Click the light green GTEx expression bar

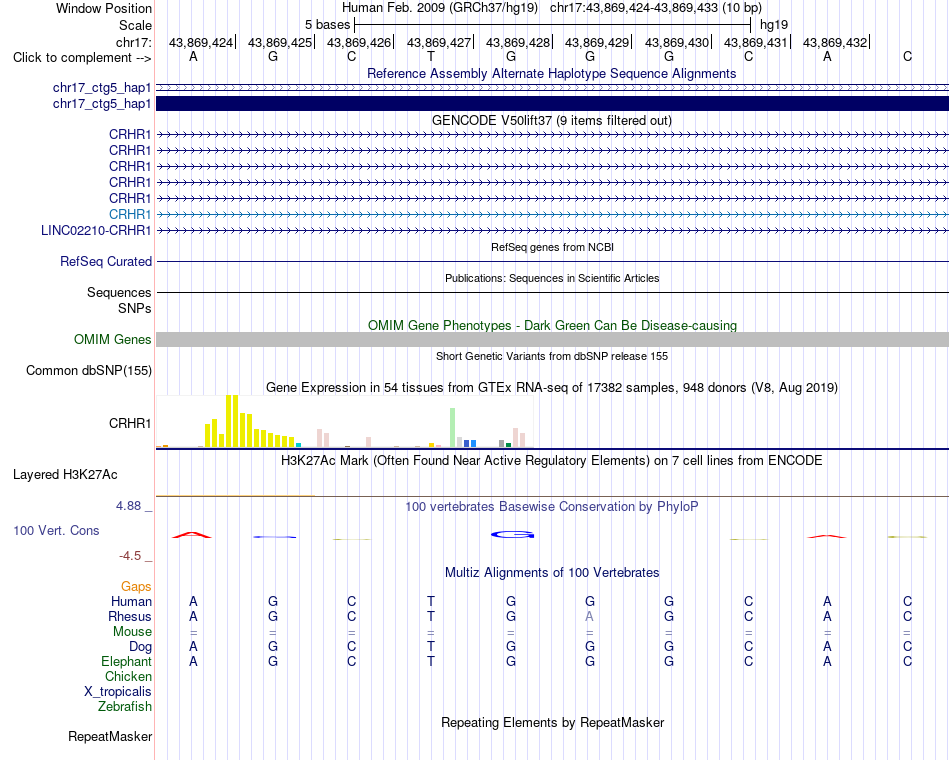coord(453,428)
